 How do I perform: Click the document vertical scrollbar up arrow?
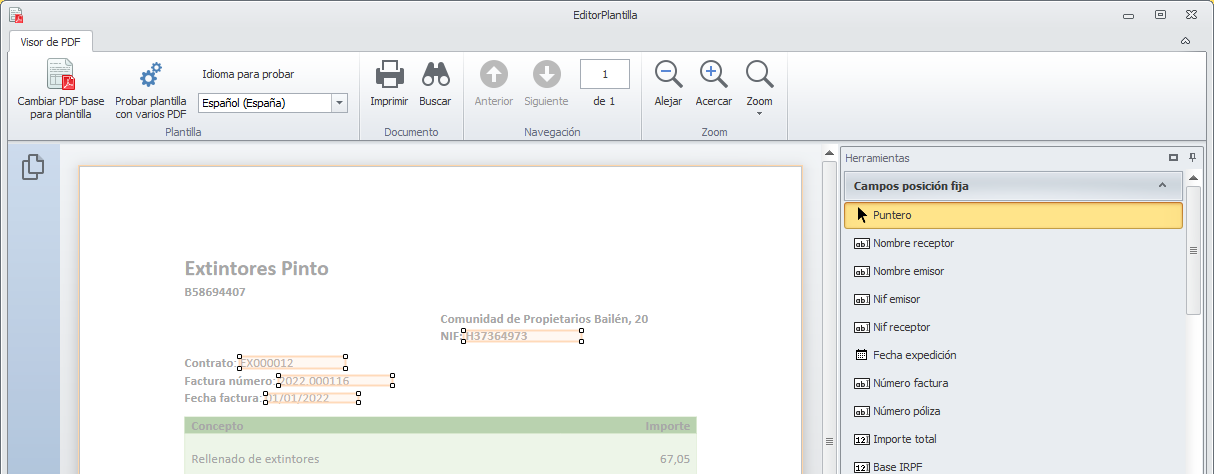(829, 153)
